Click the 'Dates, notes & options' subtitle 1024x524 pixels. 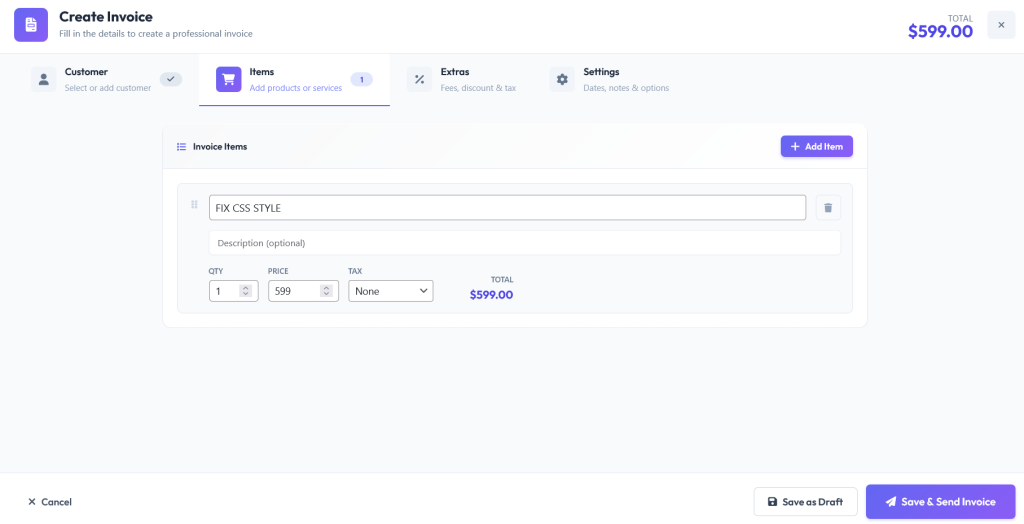click(626, 88)
